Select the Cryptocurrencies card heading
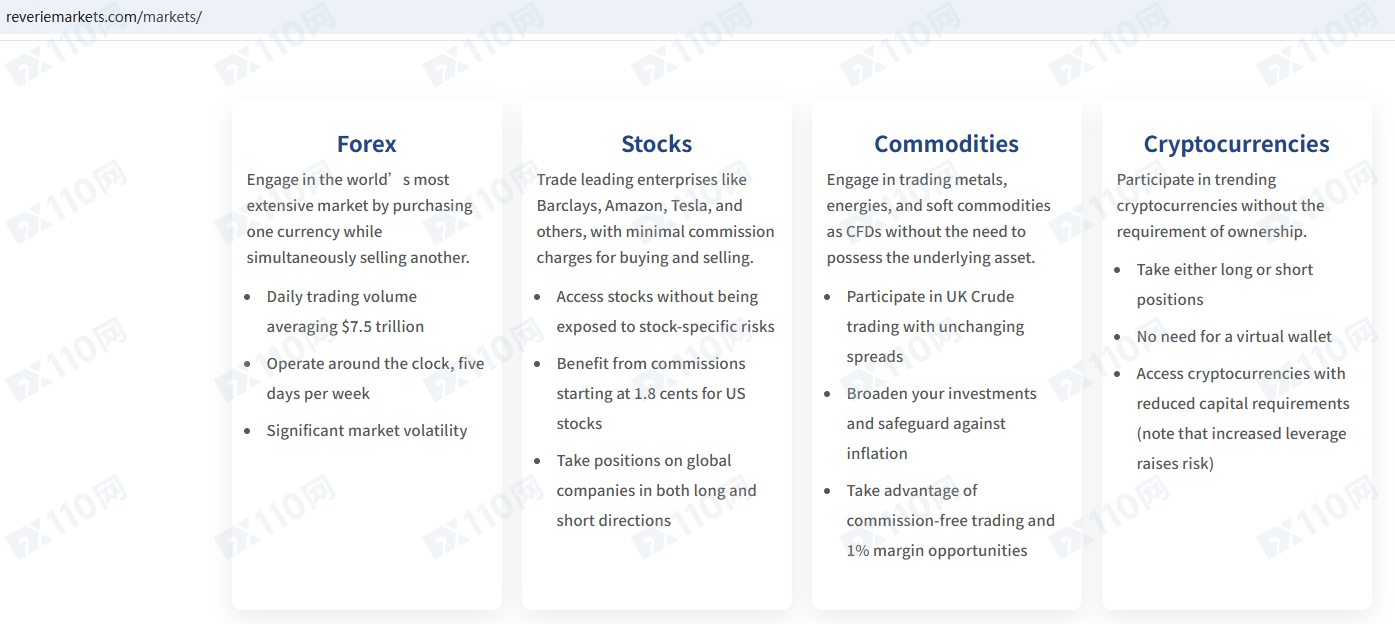The width and height of the screenshot is (1395, 624). coord(1236,144)
